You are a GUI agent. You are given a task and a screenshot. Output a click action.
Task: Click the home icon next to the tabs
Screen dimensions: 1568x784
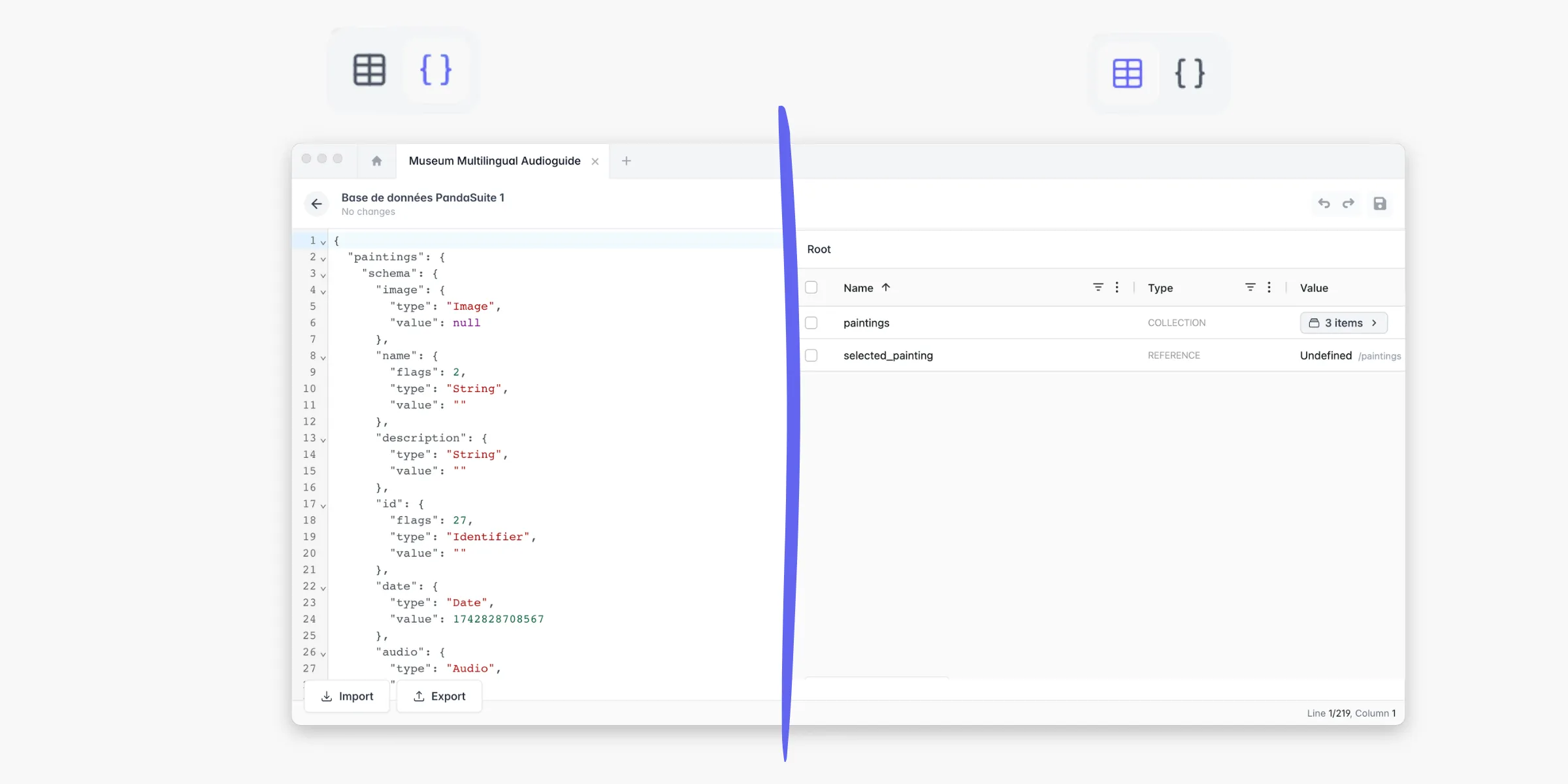coord(376,161)
